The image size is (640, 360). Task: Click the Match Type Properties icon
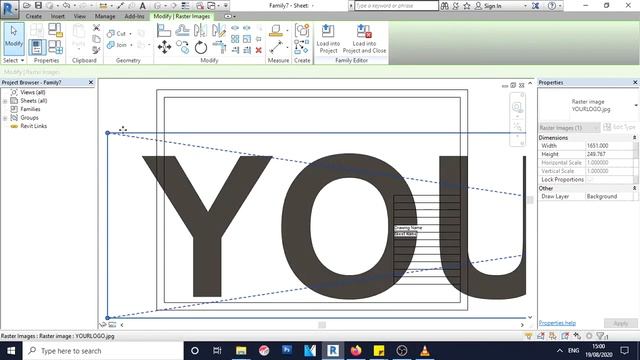coord(96,50)
